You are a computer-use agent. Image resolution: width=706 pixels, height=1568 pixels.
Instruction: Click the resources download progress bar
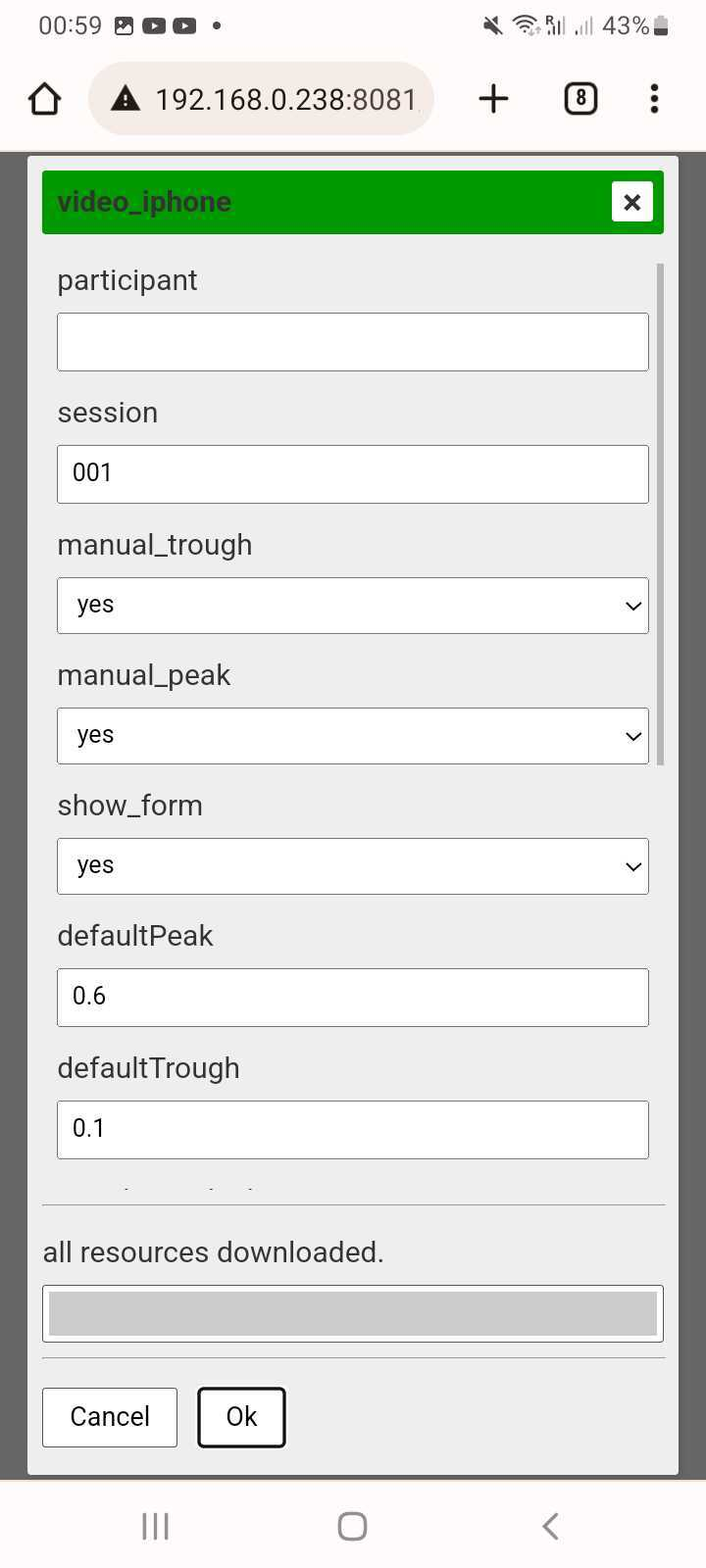pyautogui.click(x=353, y=1313)
